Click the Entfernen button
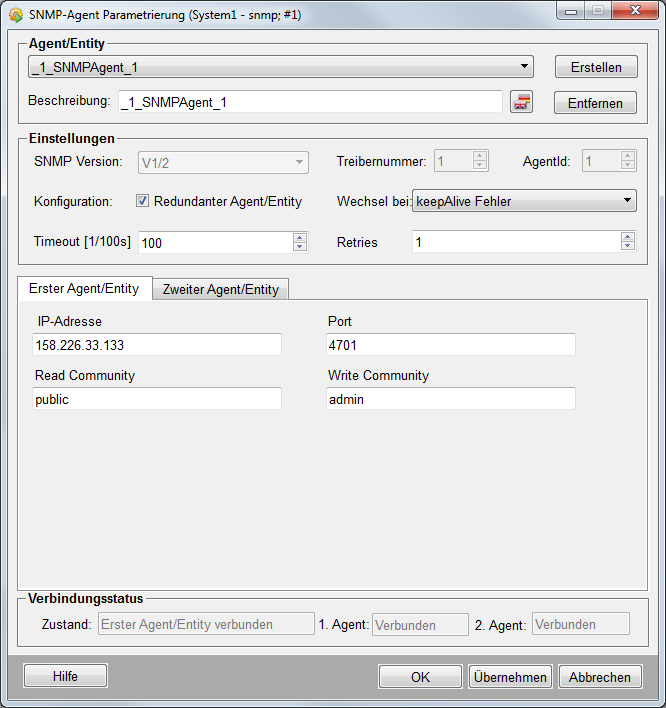 tap(595, 103)
